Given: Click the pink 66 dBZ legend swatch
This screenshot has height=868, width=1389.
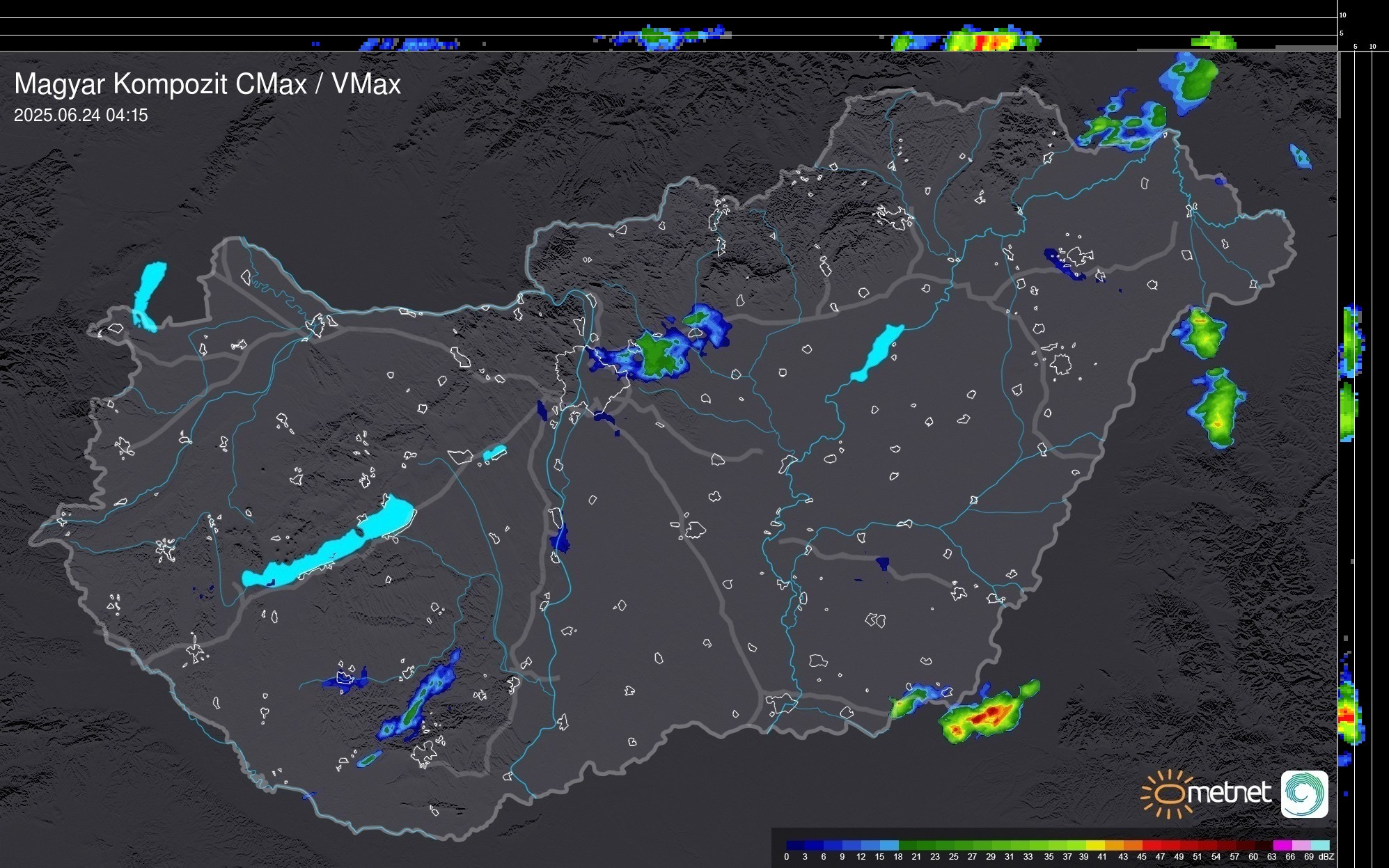Looking at the screenshot, I should tap(1301, 845).
